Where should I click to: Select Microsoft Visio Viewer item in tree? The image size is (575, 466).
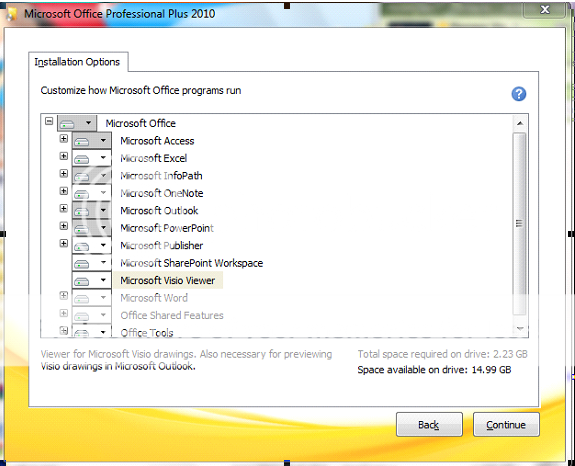(168, 280)
